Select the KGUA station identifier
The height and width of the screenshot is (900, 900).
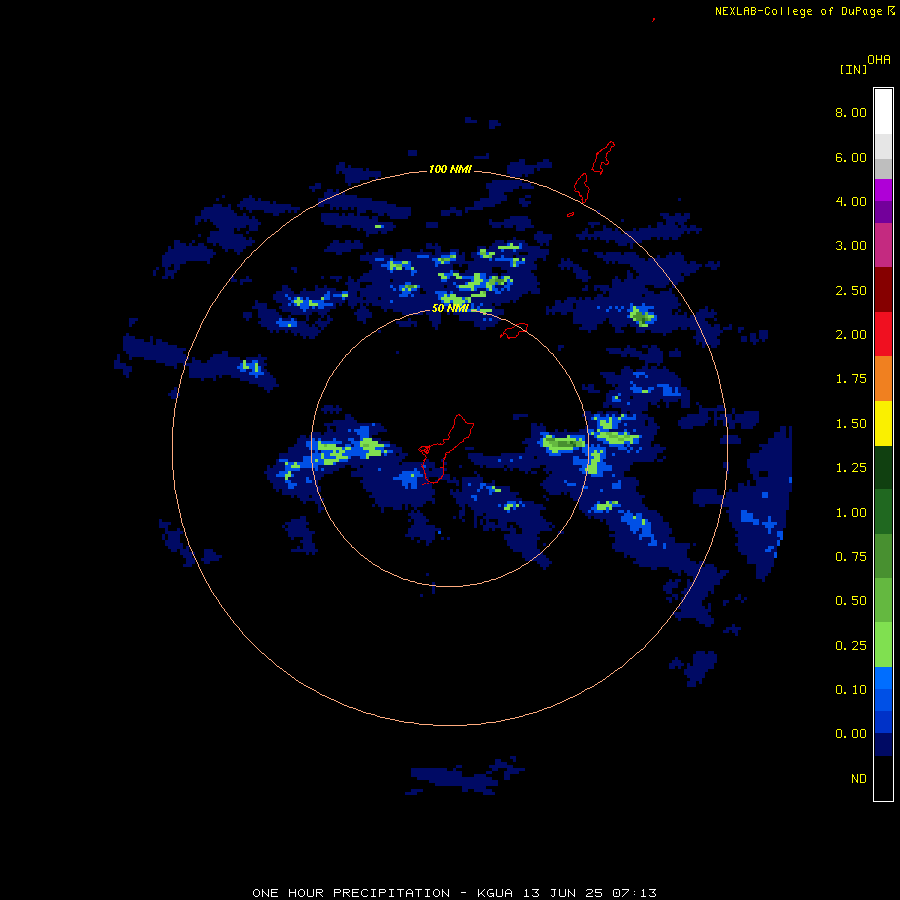click(x=495, y=893)
